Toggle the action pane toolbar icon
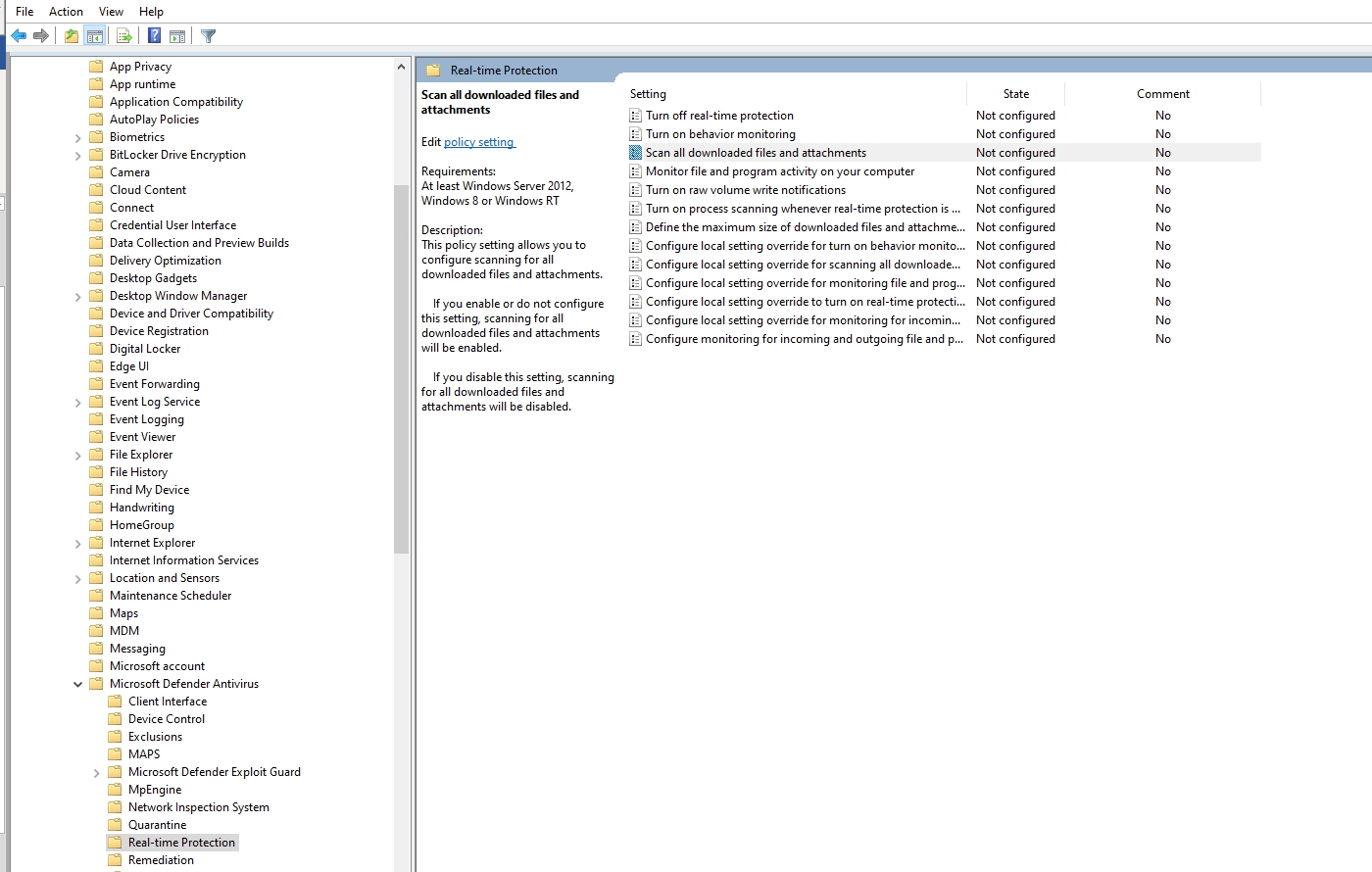The height and width of the screenshot is (872, 1372). (177, 35)
